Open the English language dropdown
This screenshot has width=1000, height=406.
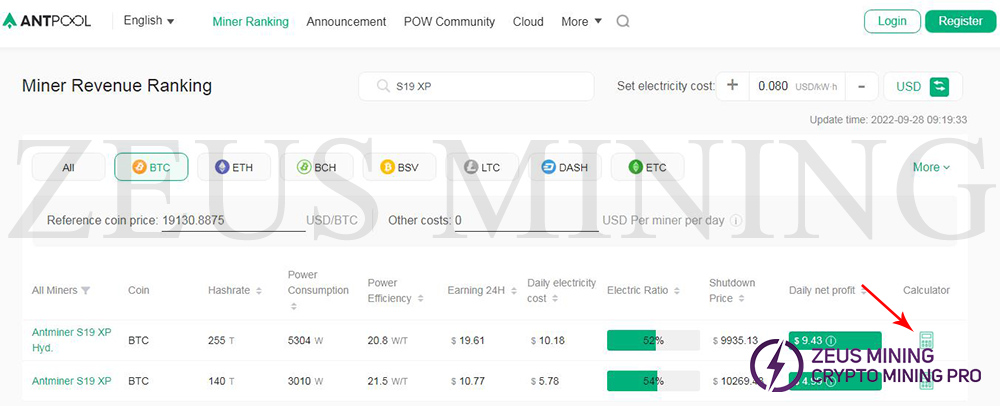point(148,21)
